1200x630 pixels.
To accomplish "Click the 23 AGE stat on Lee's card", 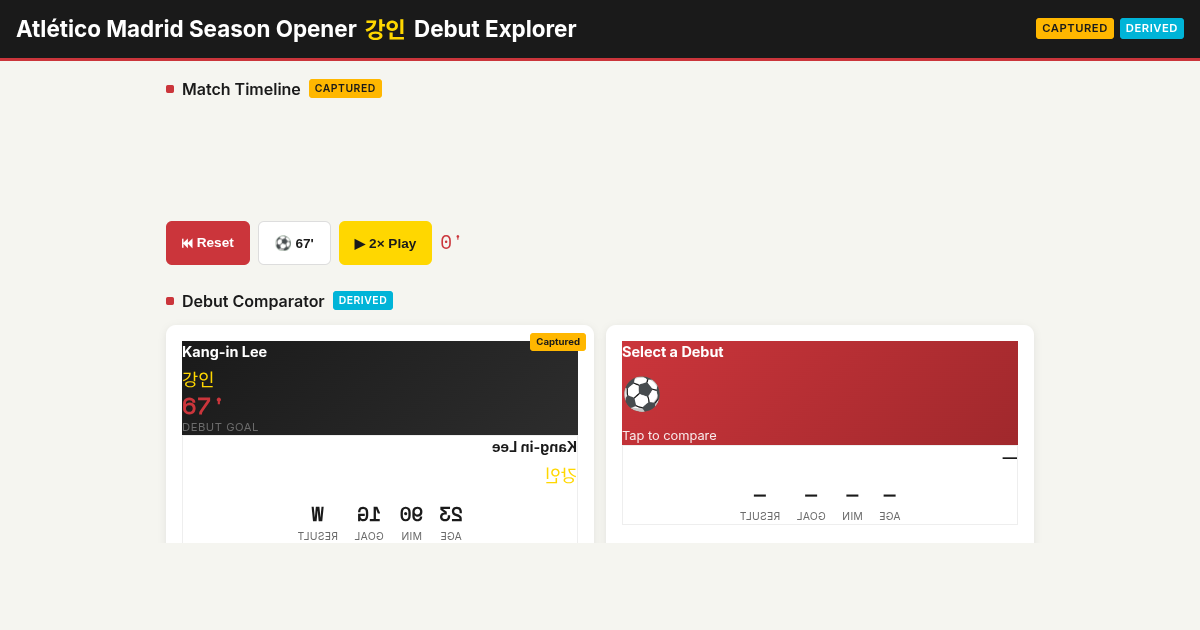I will 451,521.
